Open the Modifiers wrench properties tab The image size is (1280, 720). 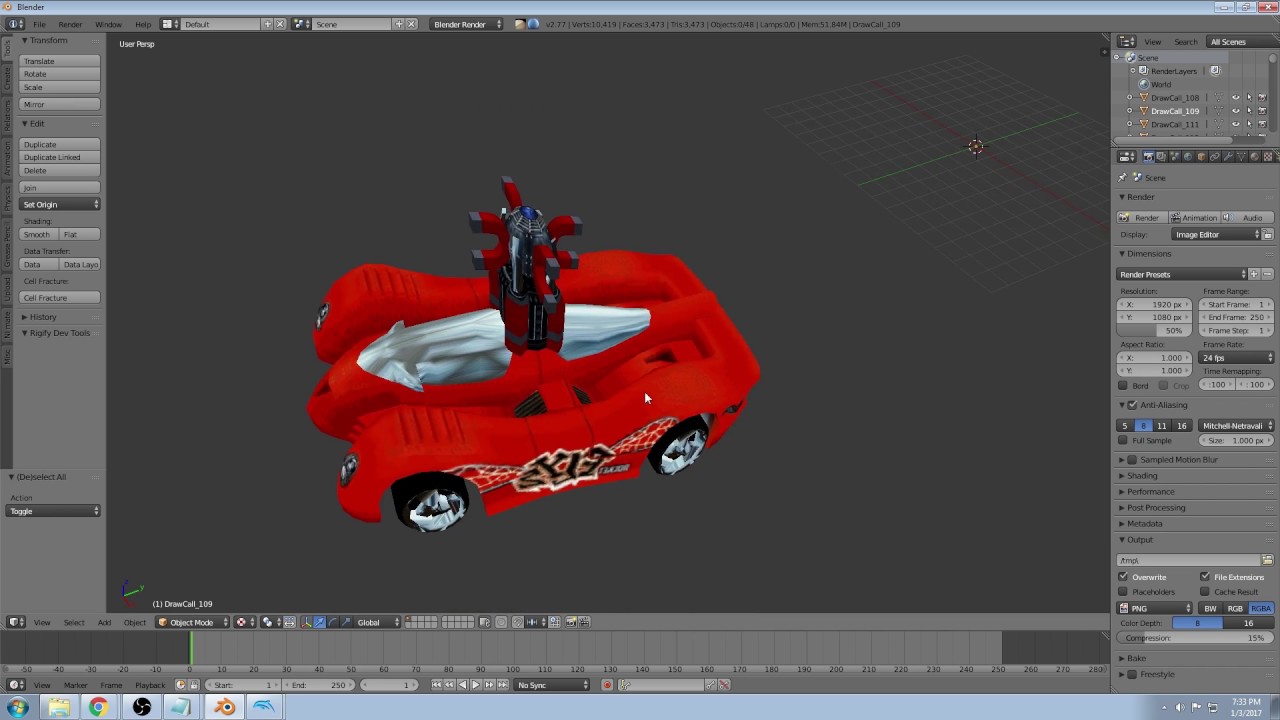[x=1228, y=157]
